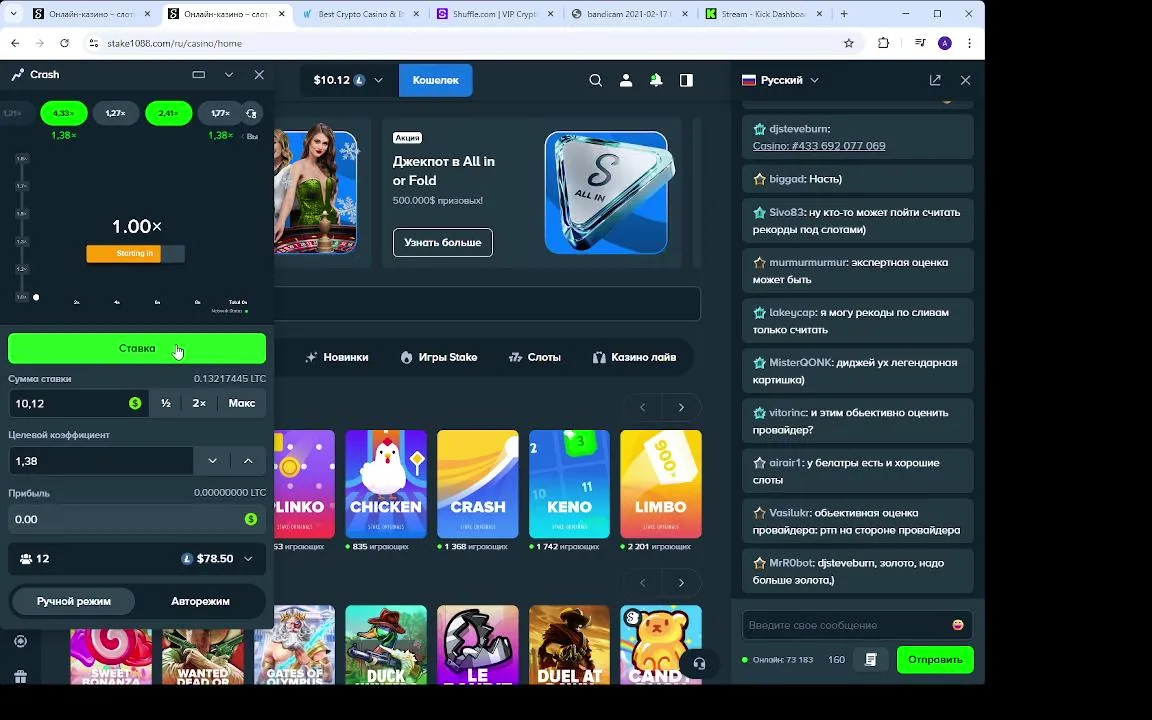Decrease target coefficient with down chevron

212,461
